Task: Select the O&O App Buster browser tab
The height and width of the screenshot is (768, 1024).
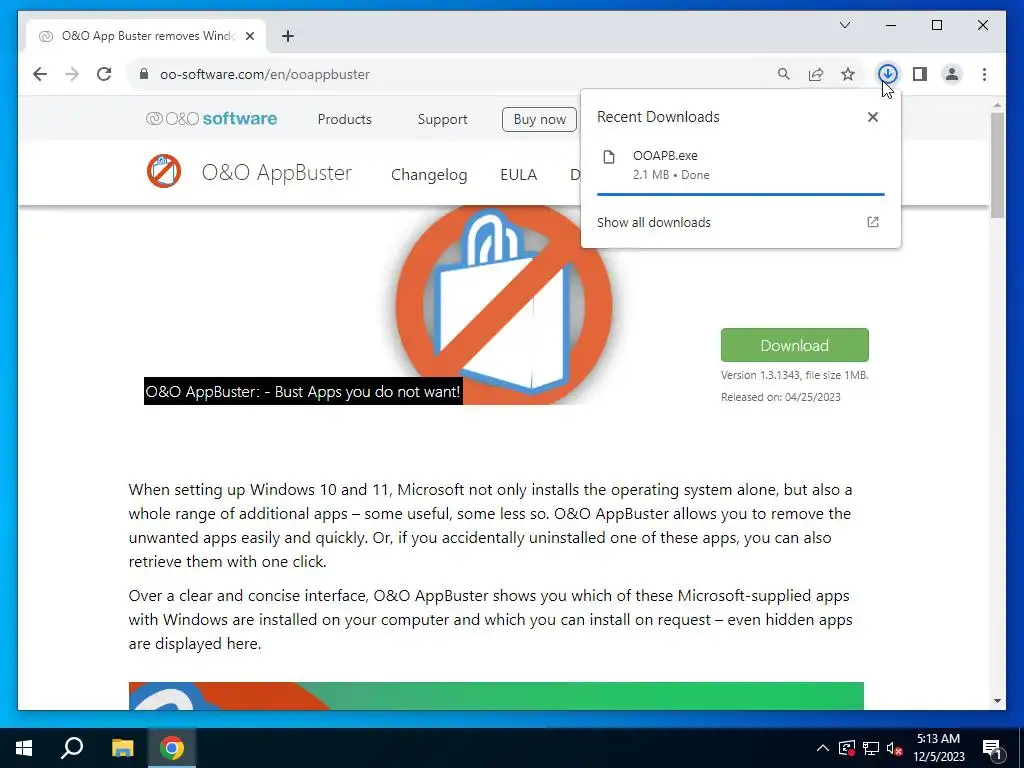Action: click(x=146, y=36)
